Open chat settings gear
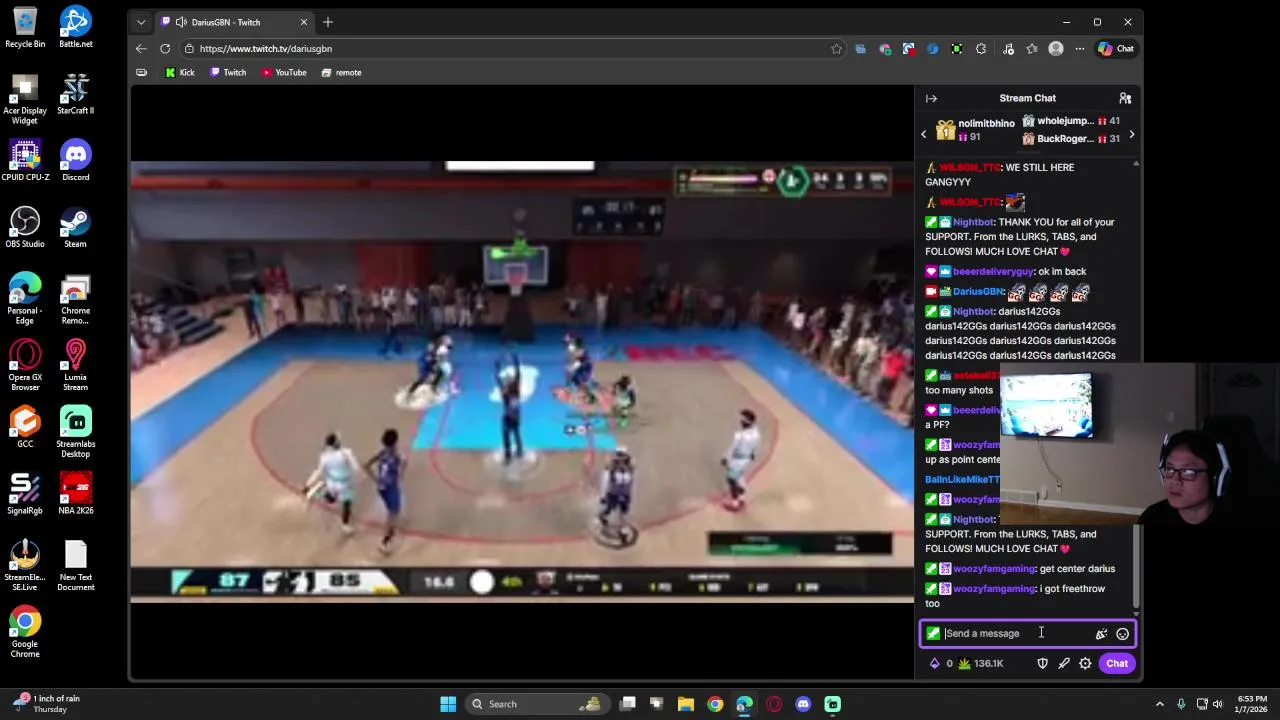Image resolution: width=1280 pixels, height=720 pixels. click(1085, 663)
